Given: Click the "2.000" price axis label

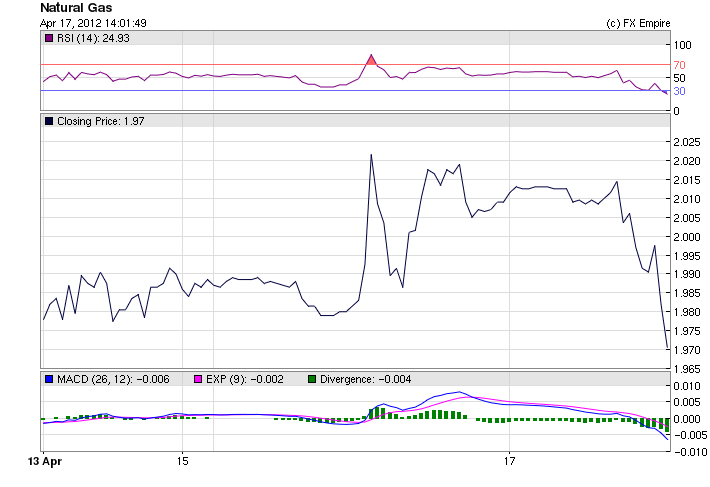Looking at the screenshot, I should (687, 237).
